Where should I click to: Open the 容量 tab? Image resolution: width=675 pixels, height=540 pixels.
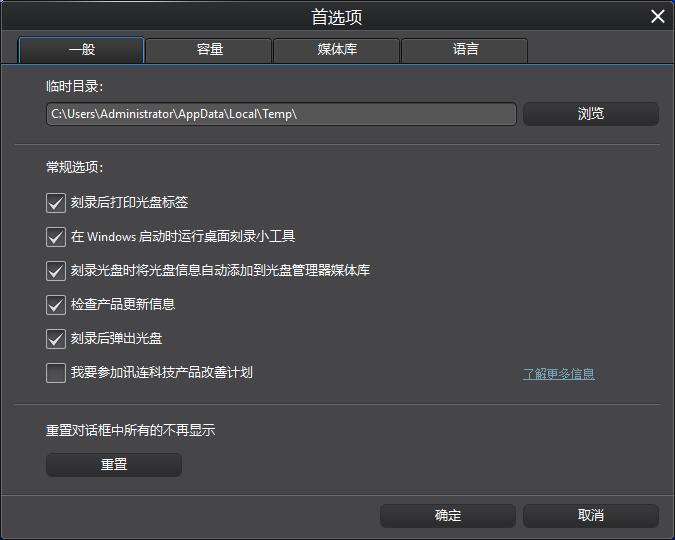(x=209, y=50)
